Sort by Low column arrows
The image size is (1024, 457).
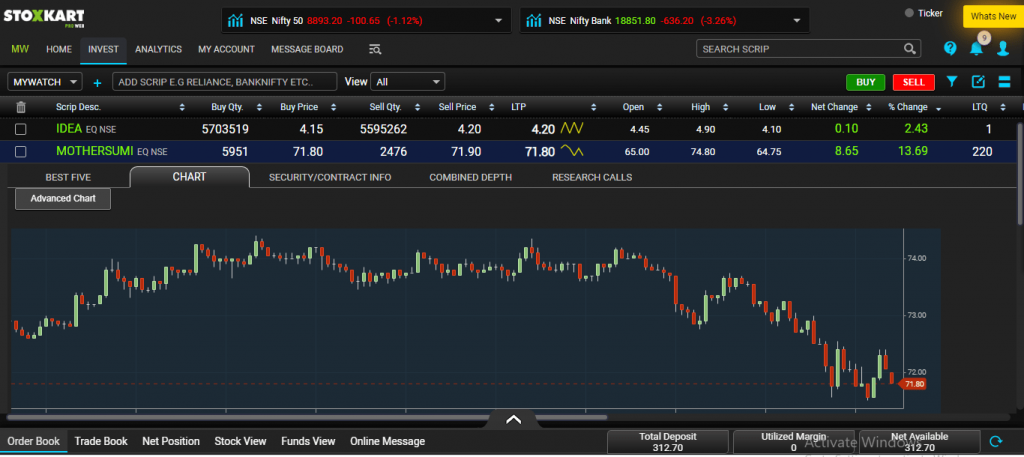791,107
